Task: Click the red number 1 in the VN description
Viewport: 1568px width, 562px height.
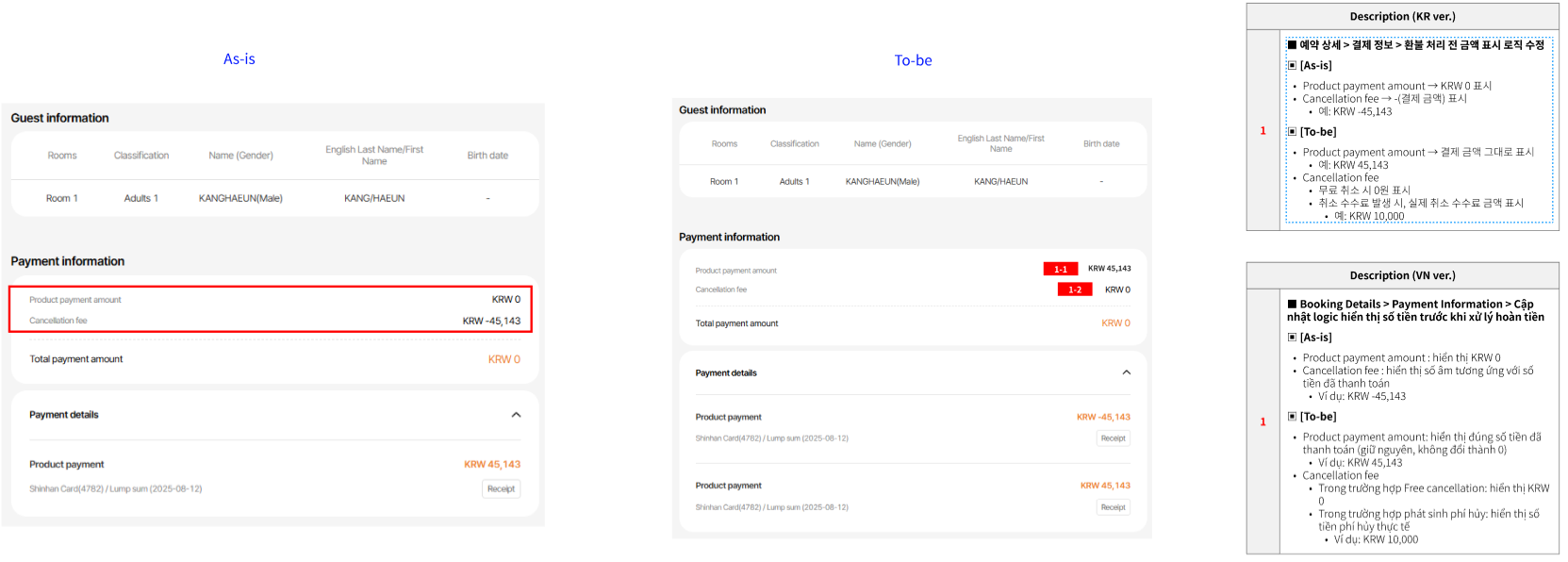Action: pos(1263,421)
